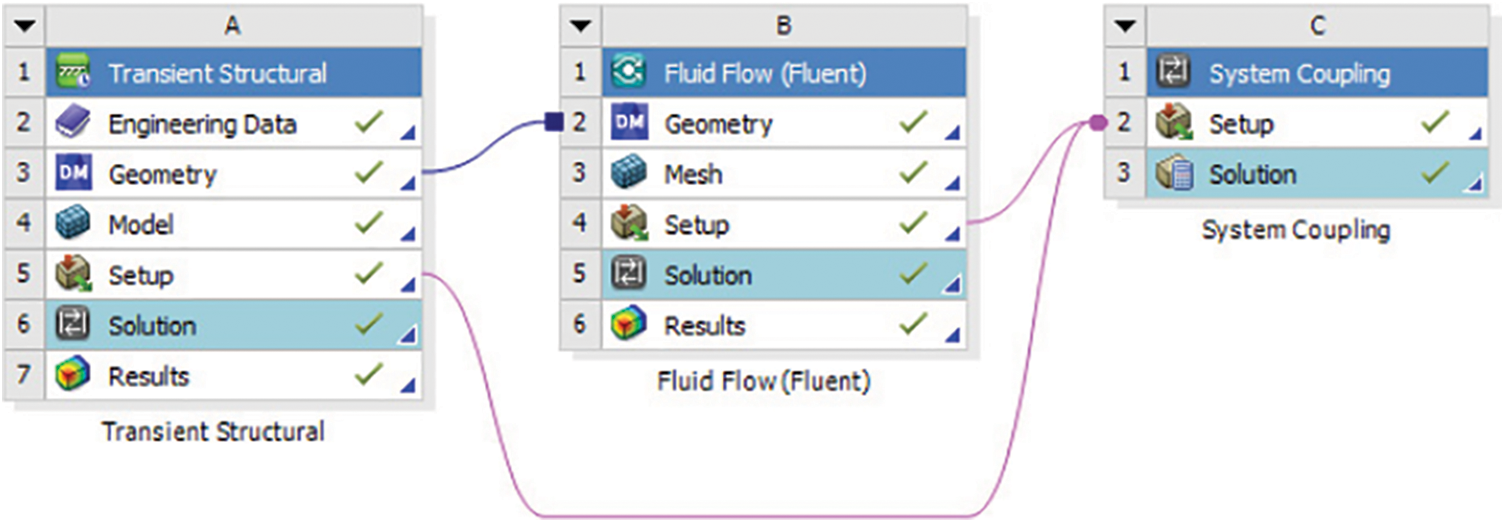Select the Fluid Flow (Fluent) title cell
Screen dimensions: 1505x523
pos(765,74)
